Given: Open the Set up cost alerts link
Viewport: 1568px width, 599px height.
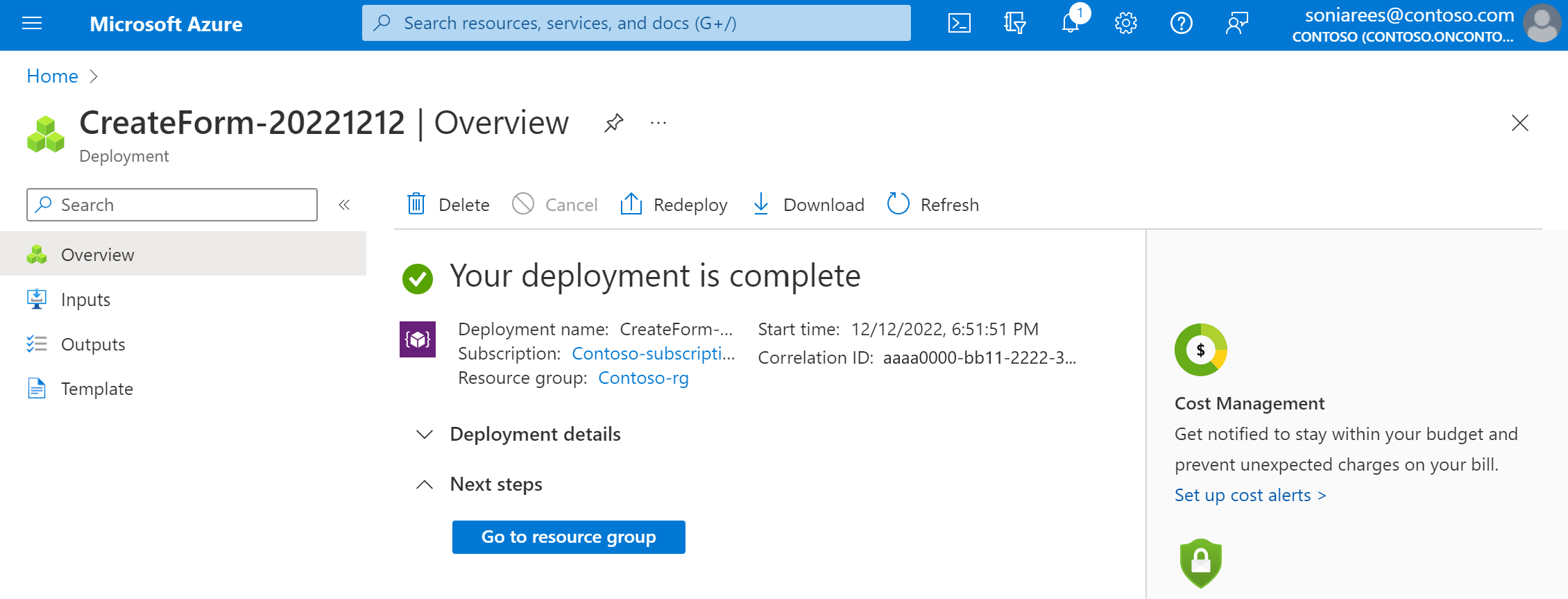Looking at the screenshot, I should 1250,496.
